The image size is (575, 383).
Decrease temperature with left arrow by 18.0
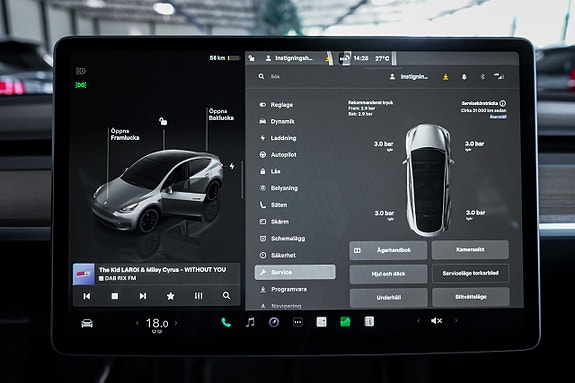138,323
